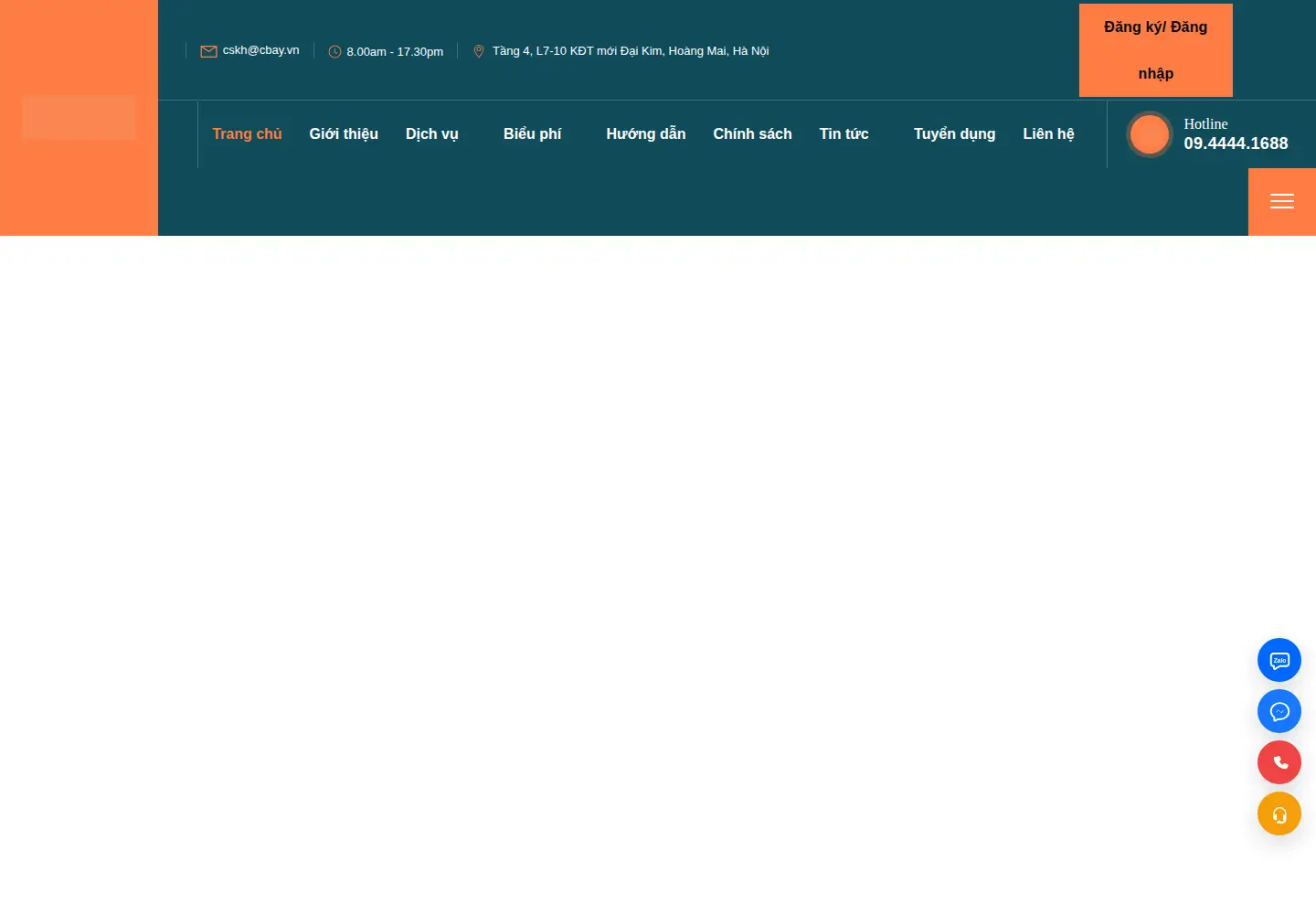Click the red phone call button
This screenshot has height=914, width=1316.
1279,762
